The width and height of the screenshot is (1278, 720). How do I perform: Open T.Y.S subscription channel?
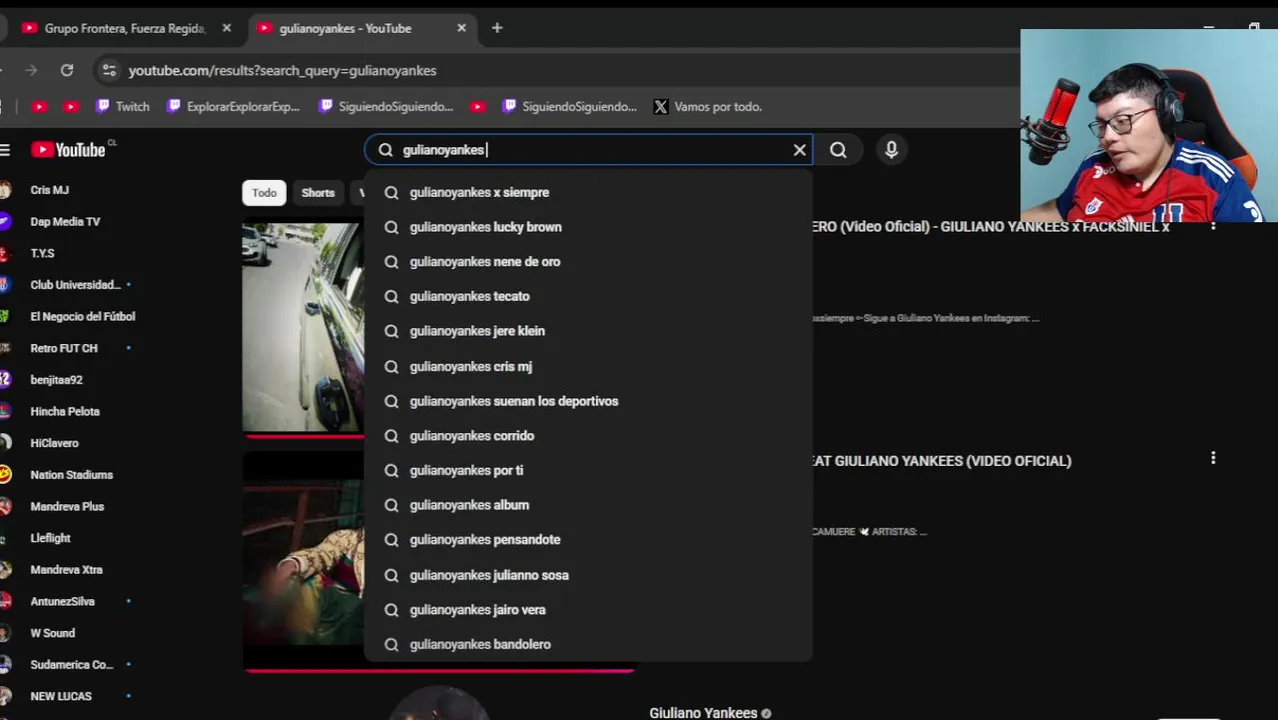pos(42,254)
